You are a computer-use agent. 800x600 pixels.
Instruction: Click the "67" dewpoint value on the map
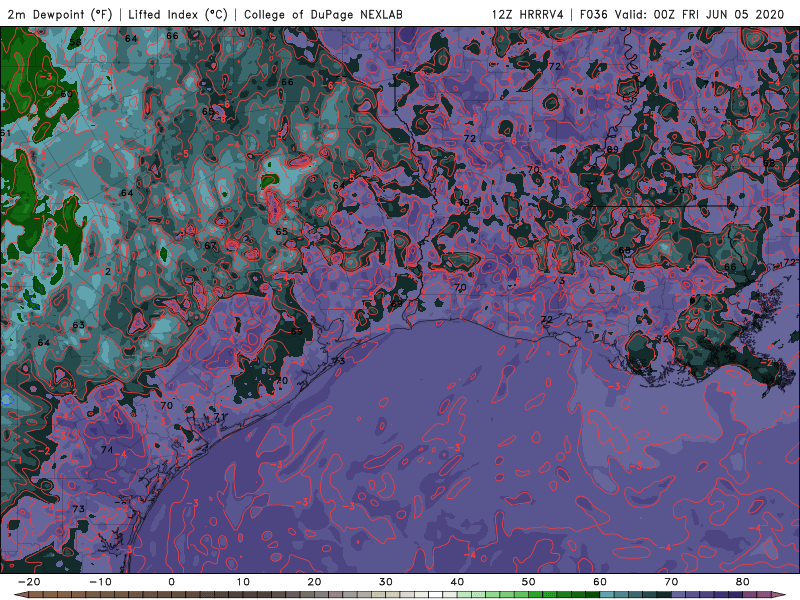tap(210, 246)
